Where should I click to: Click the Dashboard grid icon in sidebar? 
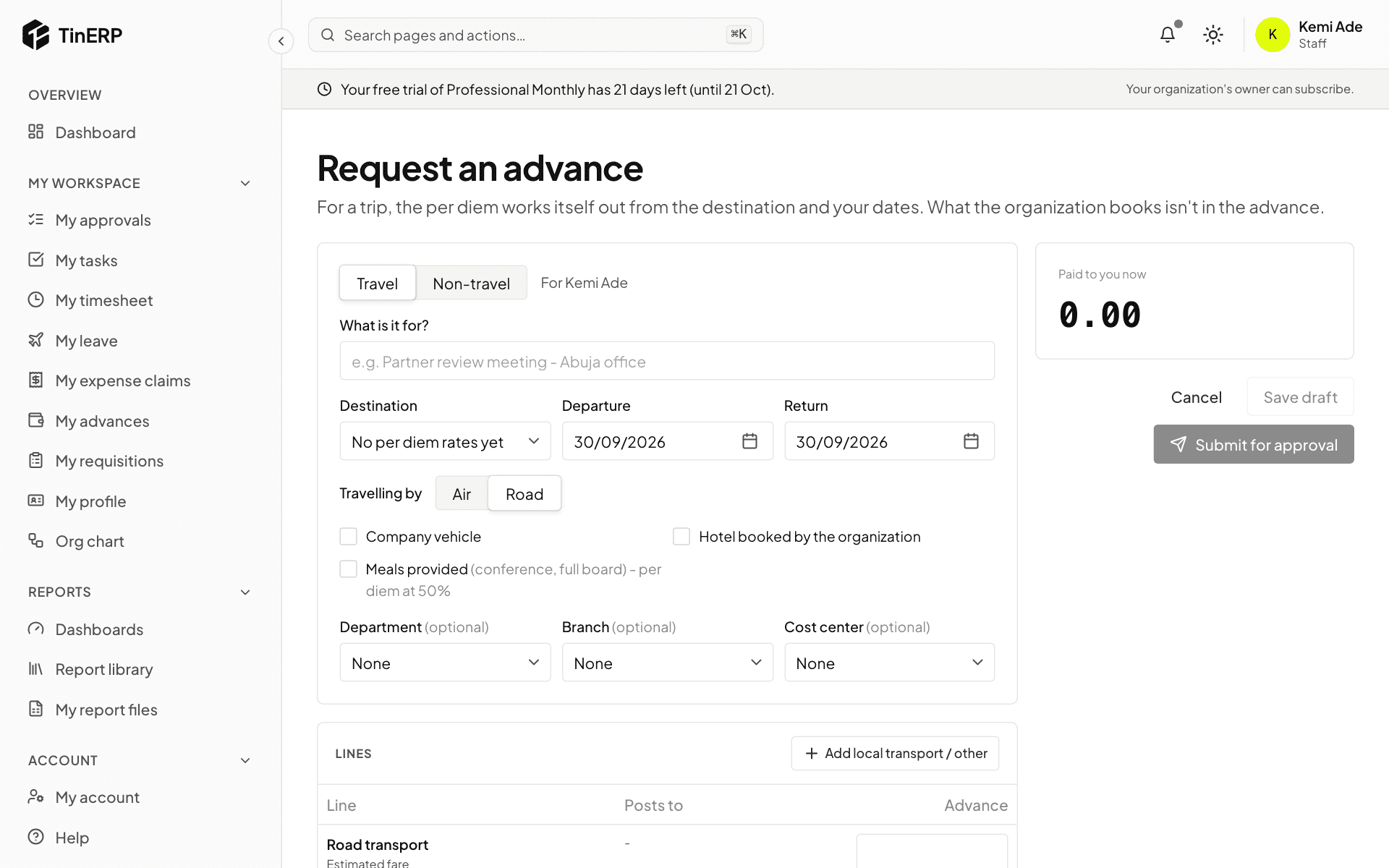(35, 132)
